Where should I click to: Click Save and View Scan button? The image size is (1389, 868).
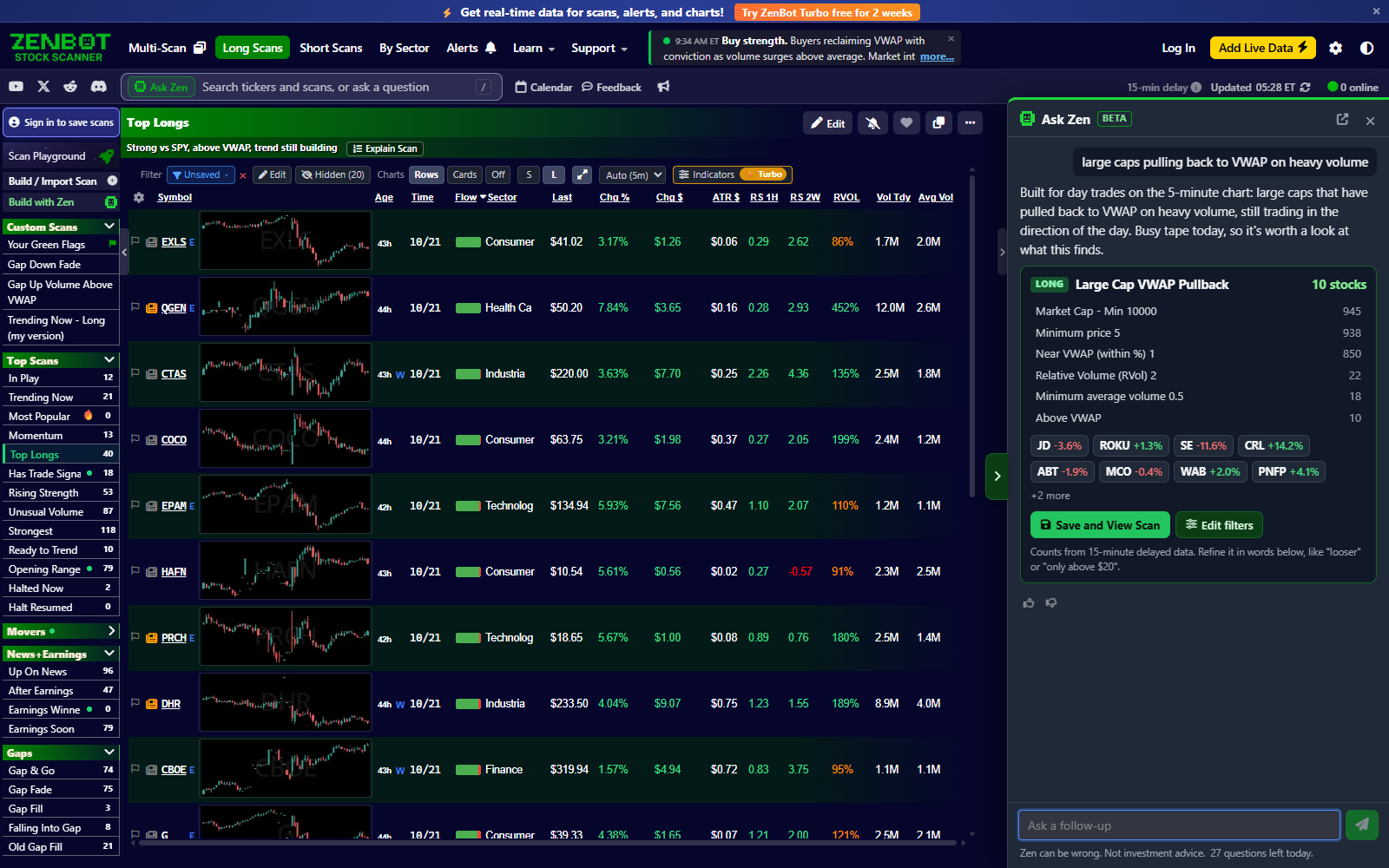pyautogui.click(x=1100, y=525)
